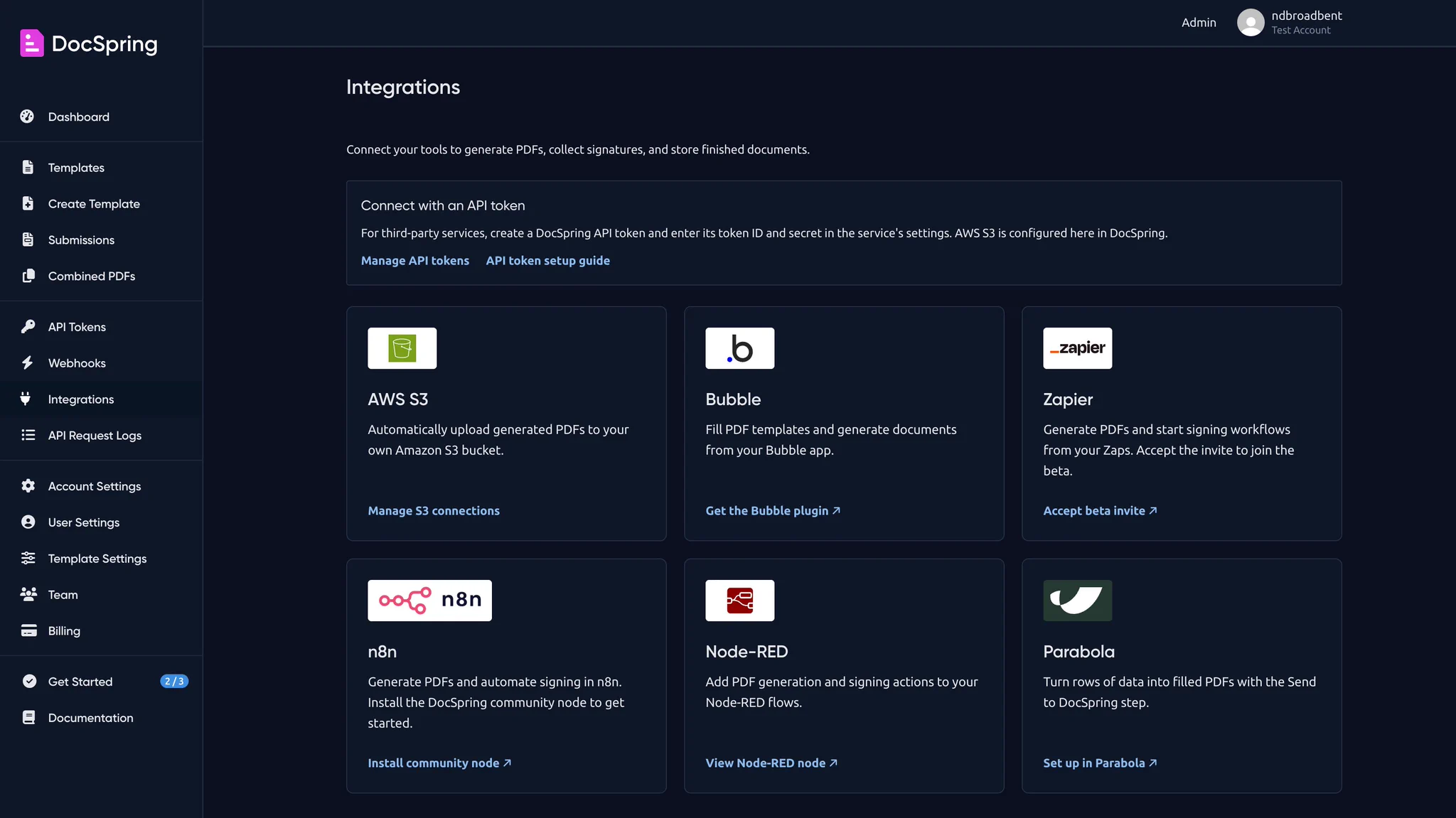Click the Create Template plus-file icon

[28, 203]
